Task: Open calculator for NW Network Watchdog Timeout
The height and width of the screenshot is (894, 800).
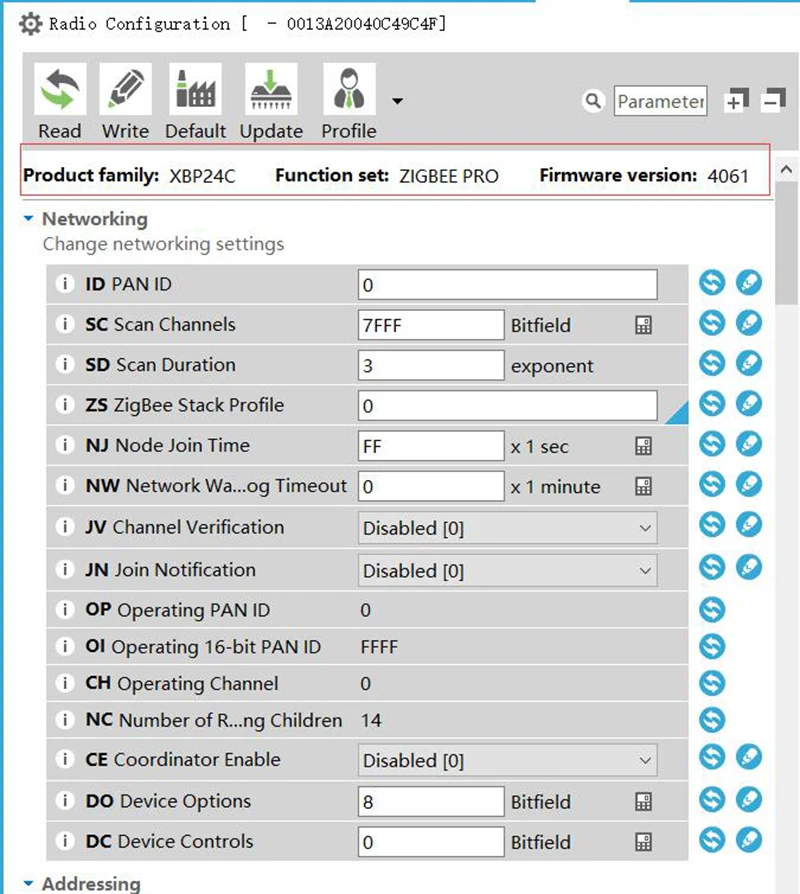Action: pos(643,486)
